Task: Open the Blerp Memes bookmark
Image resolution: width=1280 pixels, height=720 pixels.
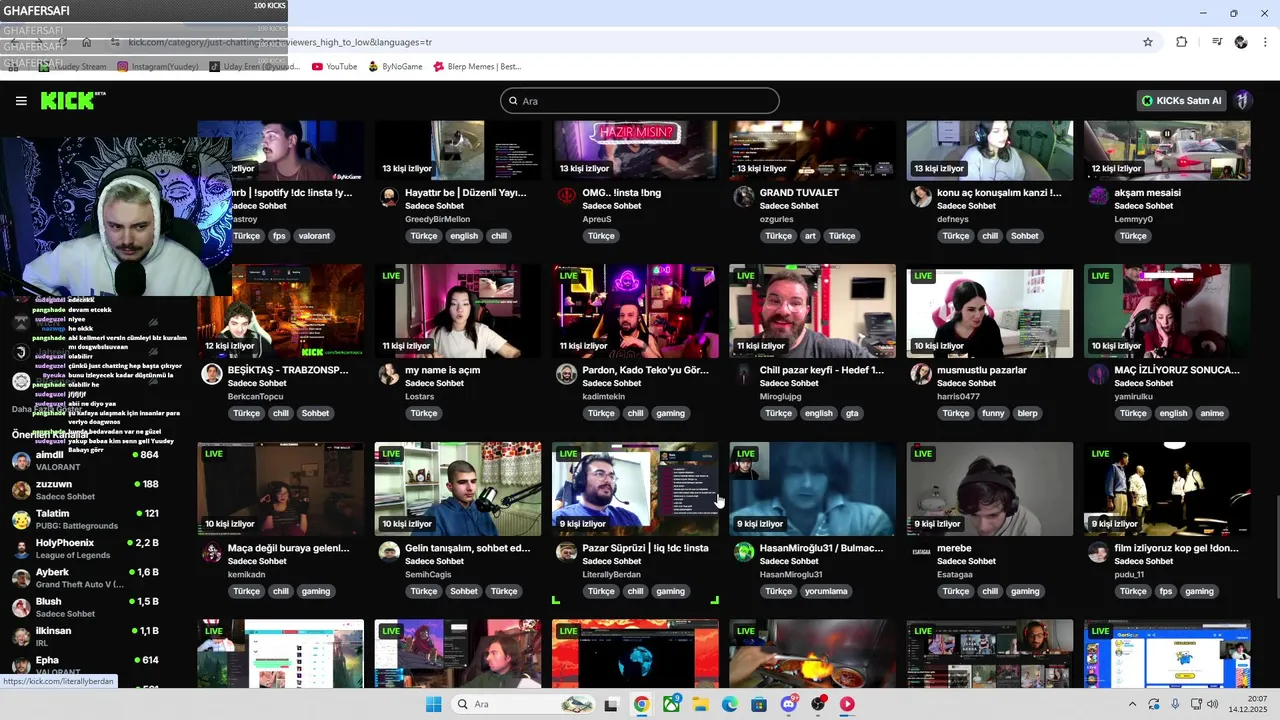Action: pos(477,67)
